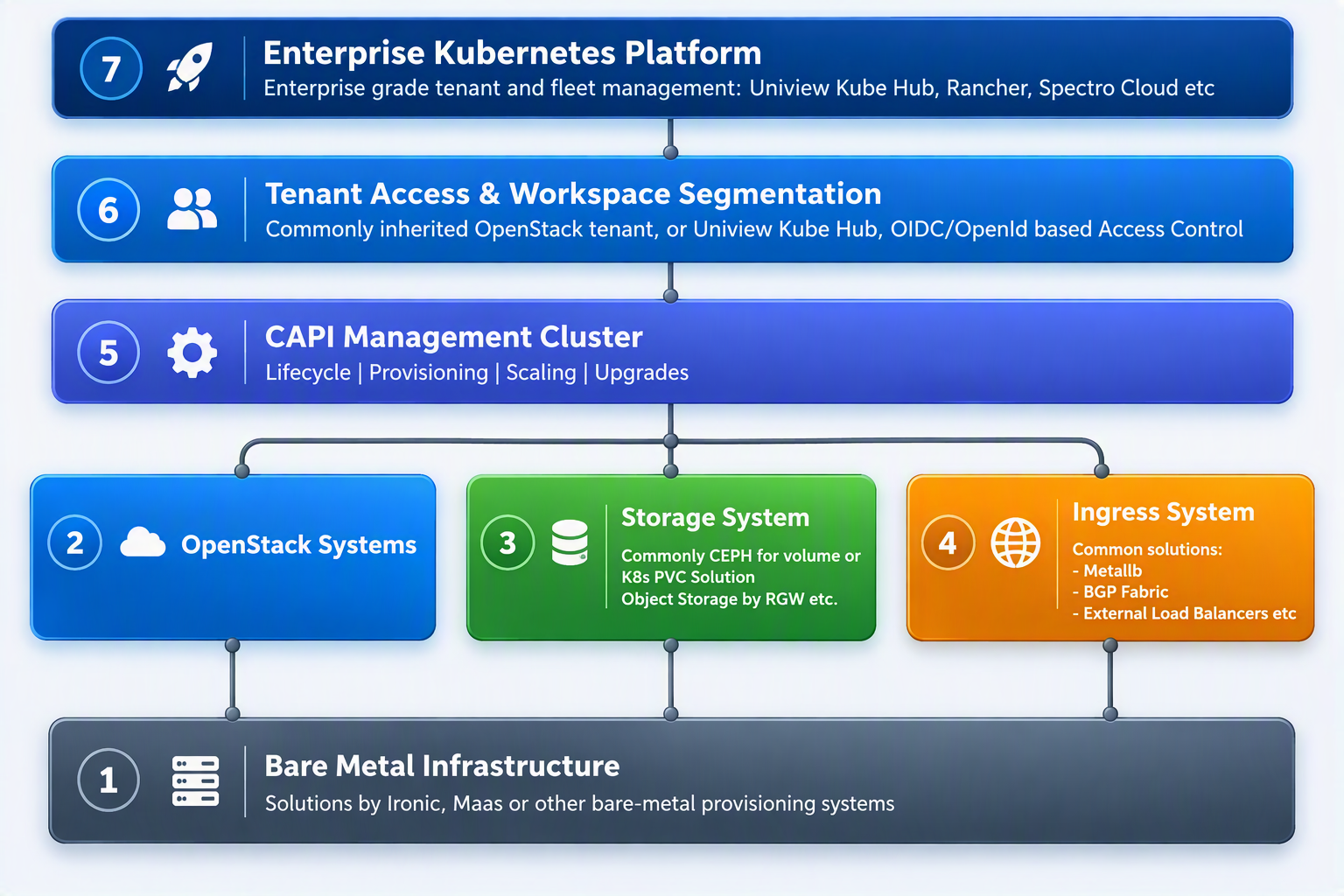
Task: Click the word Scaling
Action: point(541,373)
